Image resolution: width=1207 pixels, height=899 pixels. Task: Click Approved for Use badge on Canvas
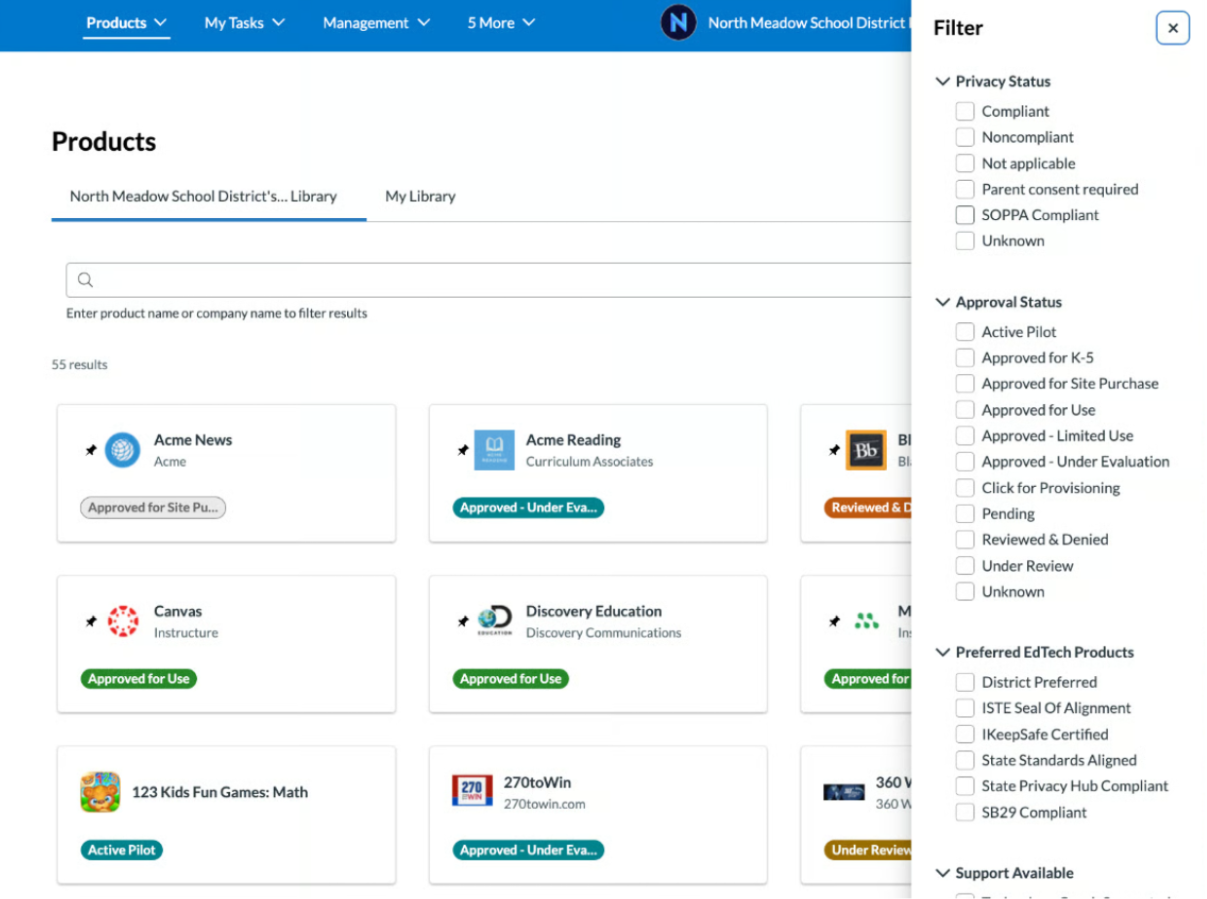[139, 679]
